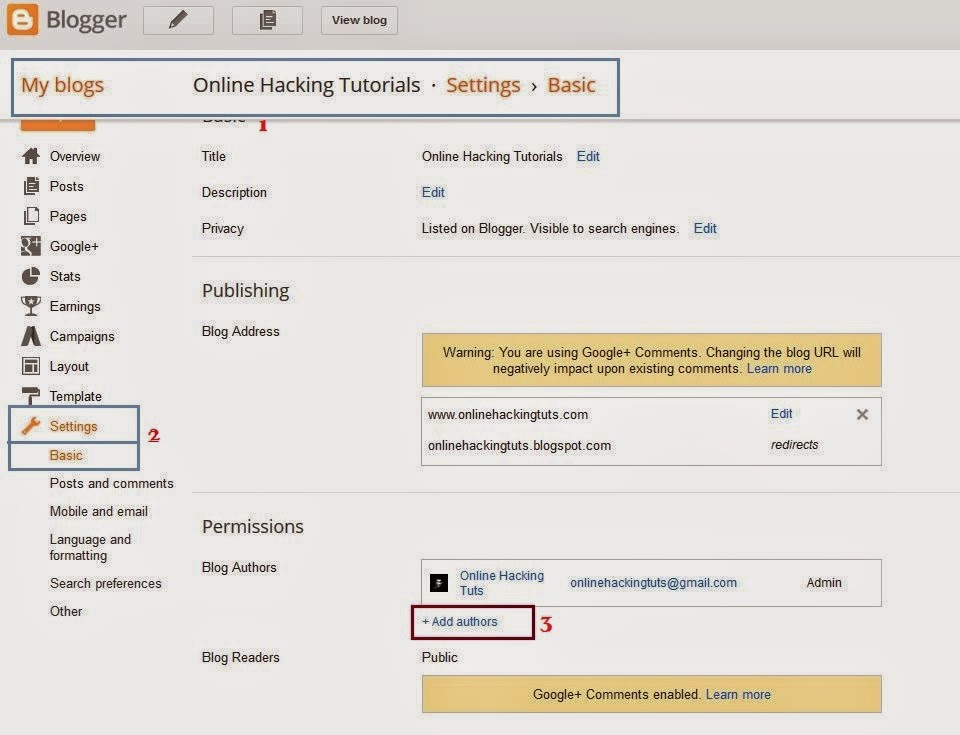Open the Posts section
Image resolution: width=960 pixels, height=735 pixels.
[x=67, y=186]
